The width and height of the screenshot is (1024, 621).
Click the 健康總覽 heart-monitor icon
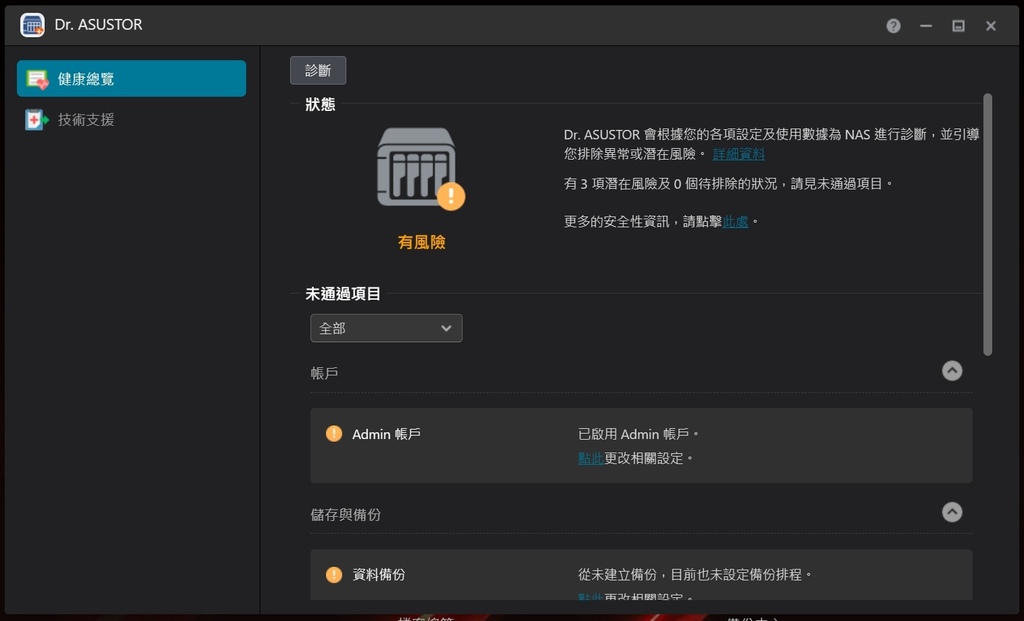(x=37, y=79)
